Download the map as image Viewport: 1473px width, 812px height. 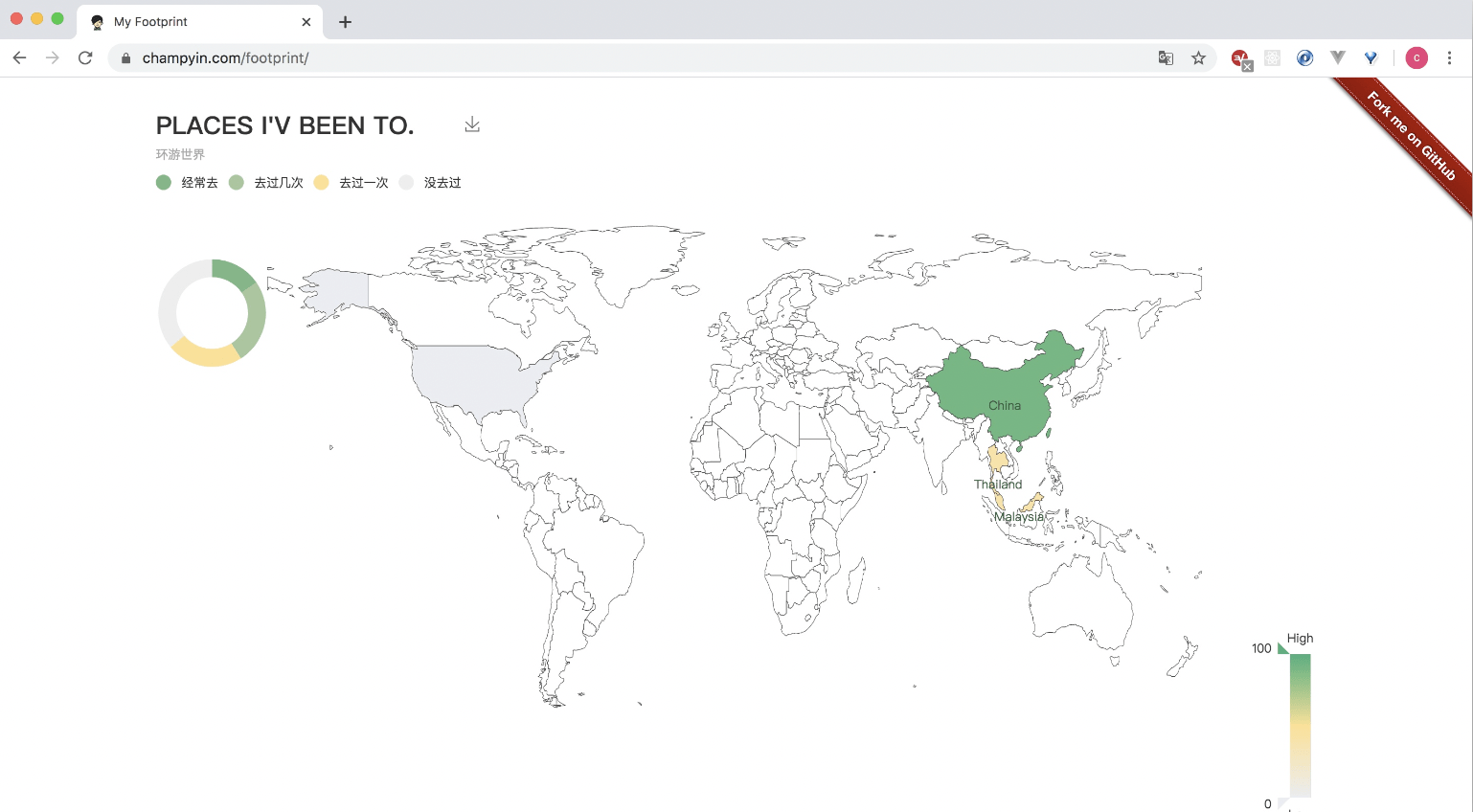coord(472,124)
